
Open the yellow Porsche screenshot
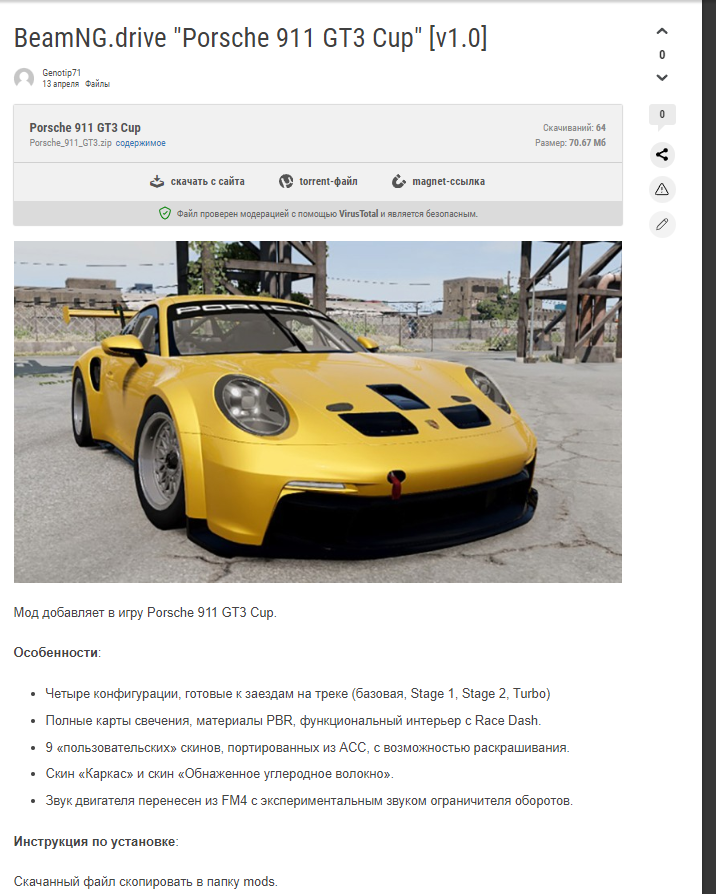(318, 412)
